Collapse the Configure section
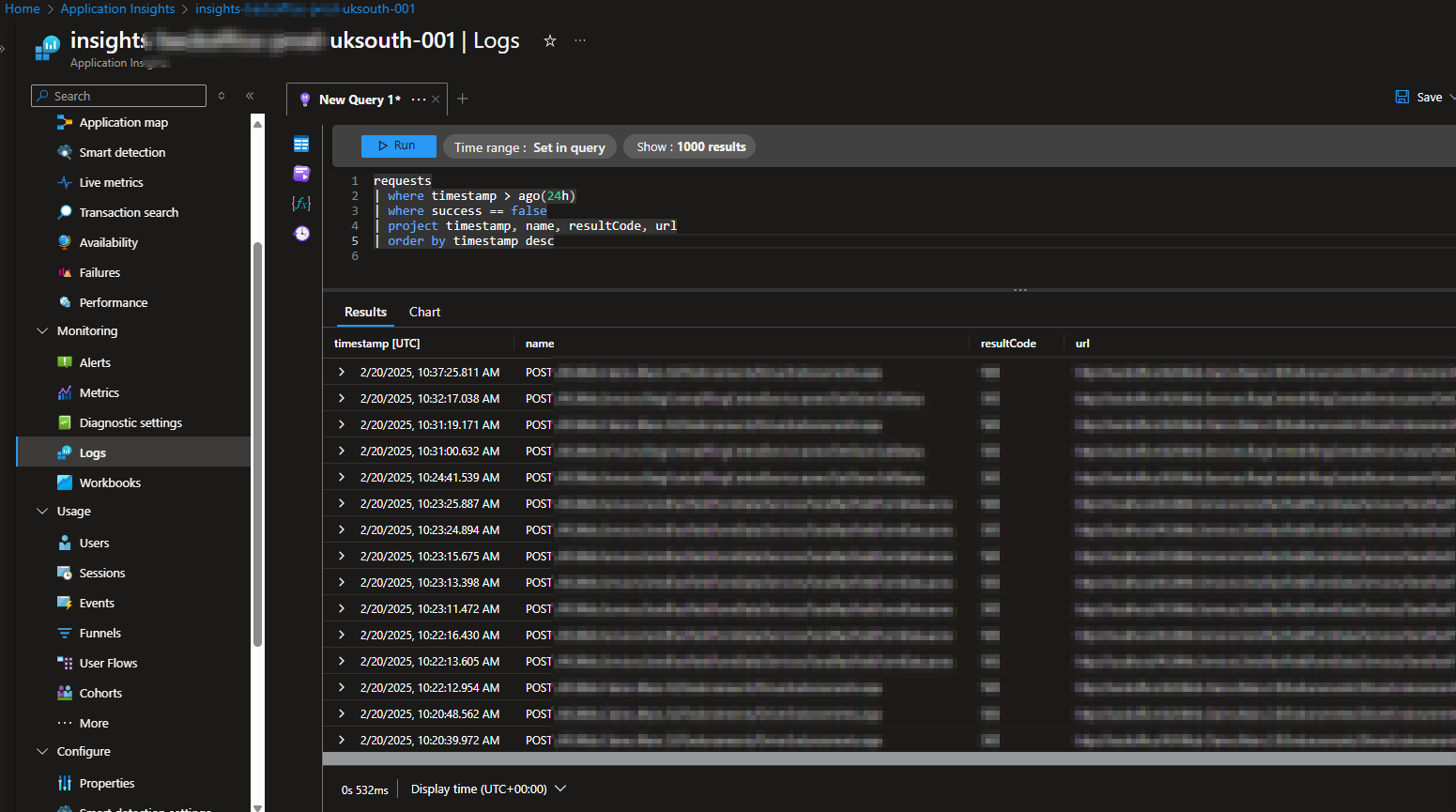The image size is (1456, 812). pyautogui.click(x=41, y=751)
